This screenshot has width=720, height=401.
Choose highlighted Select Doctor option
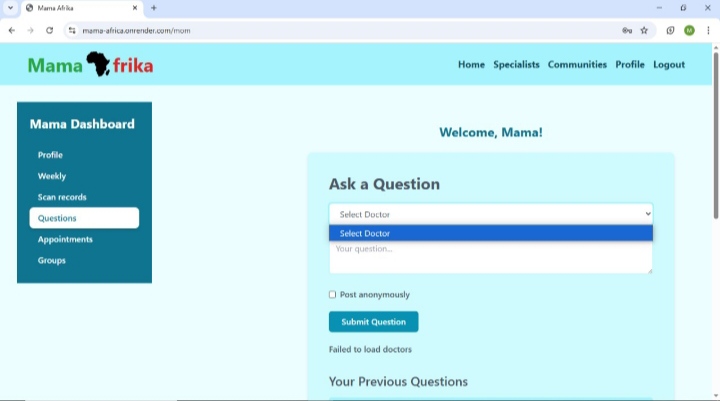pos(490,233)
